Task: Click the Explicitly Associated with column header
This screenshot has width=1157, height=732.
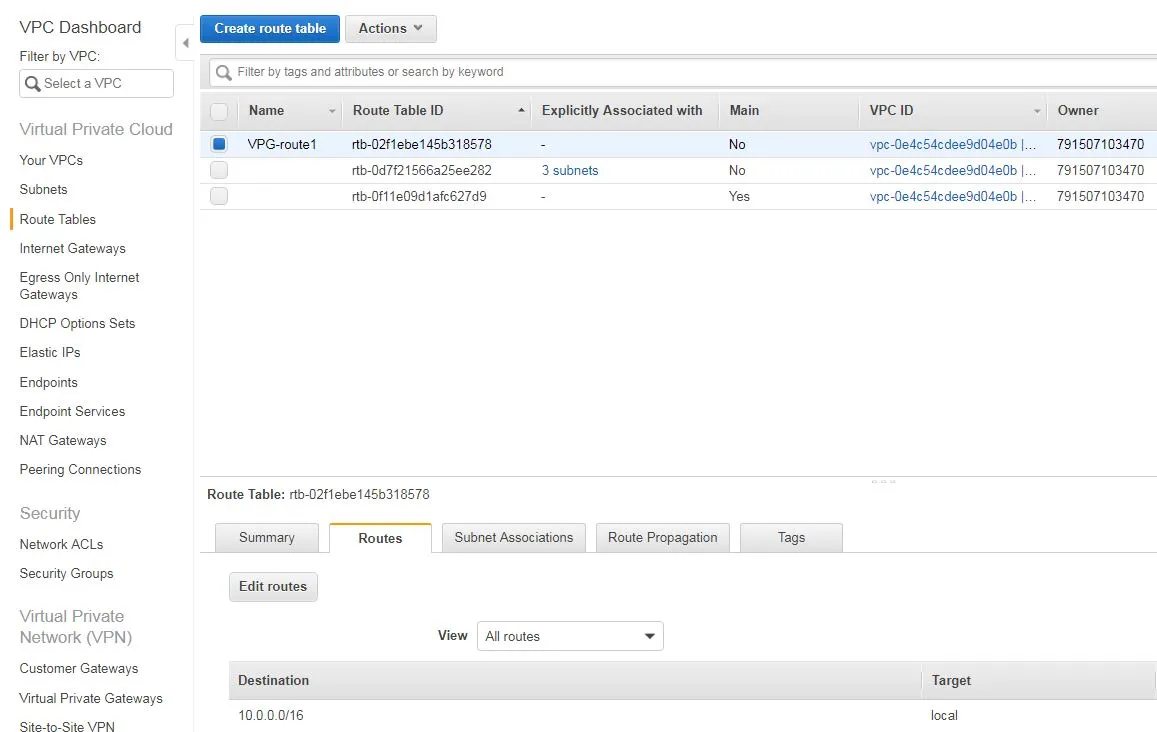Action: pos(622,111)
